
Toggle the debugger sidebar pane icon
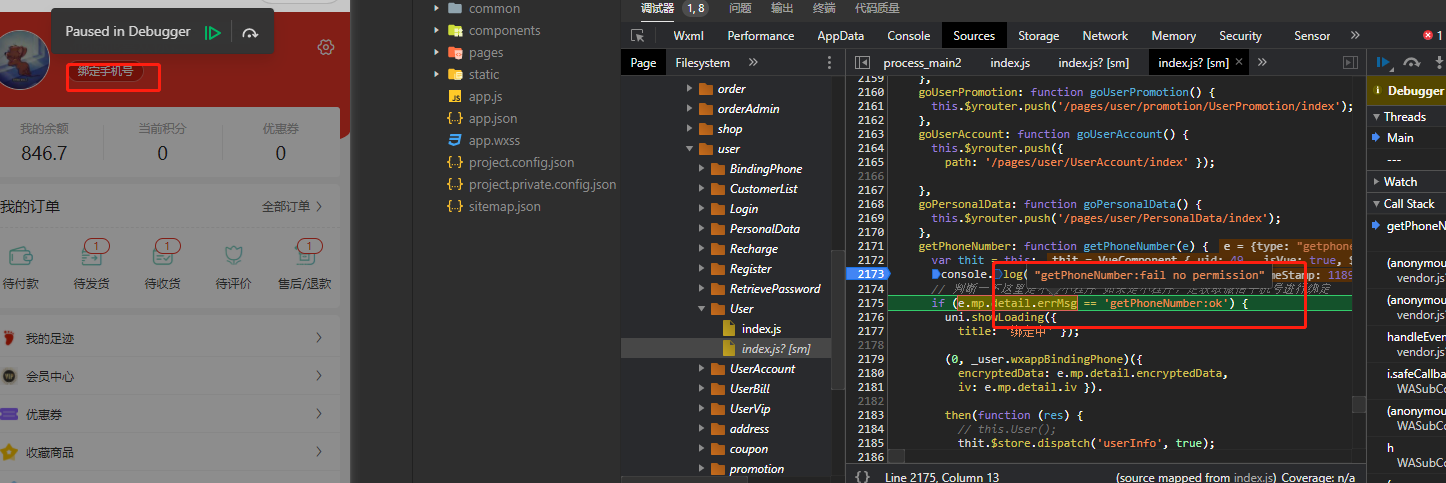coord(1349,62)
